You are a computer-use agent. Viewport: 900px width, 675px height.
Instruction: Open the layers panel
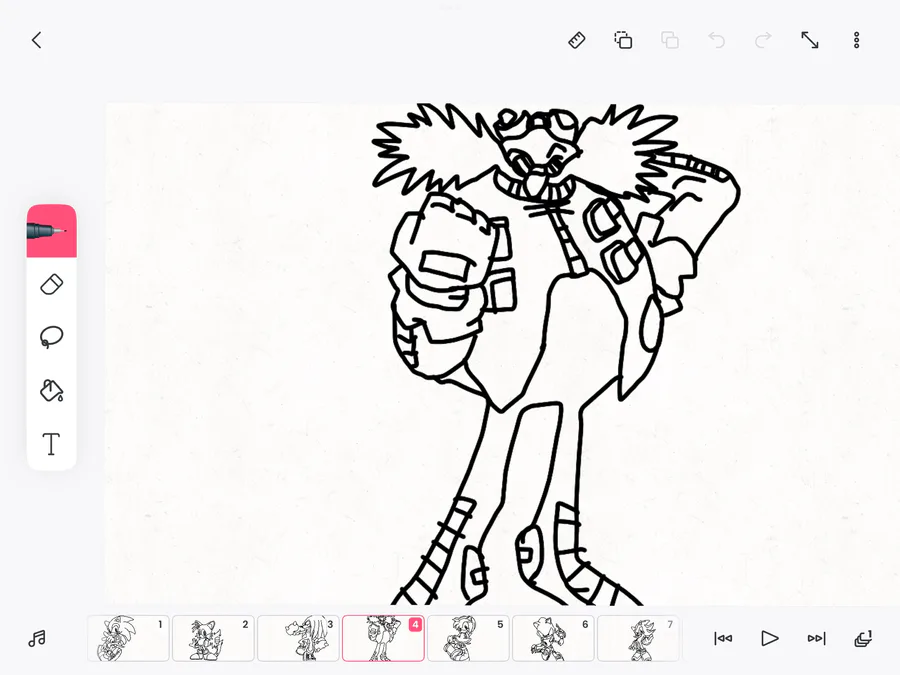[x=863, y=638]
